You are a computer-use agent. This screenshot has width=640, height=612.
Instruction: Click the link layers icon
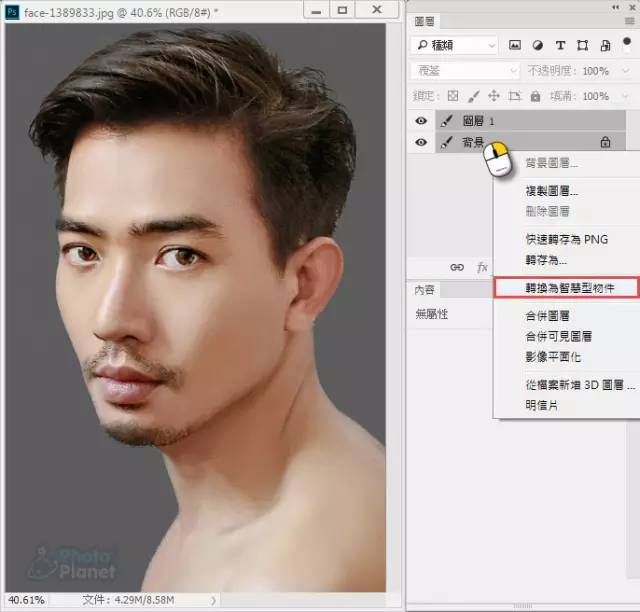pos(457,267)
